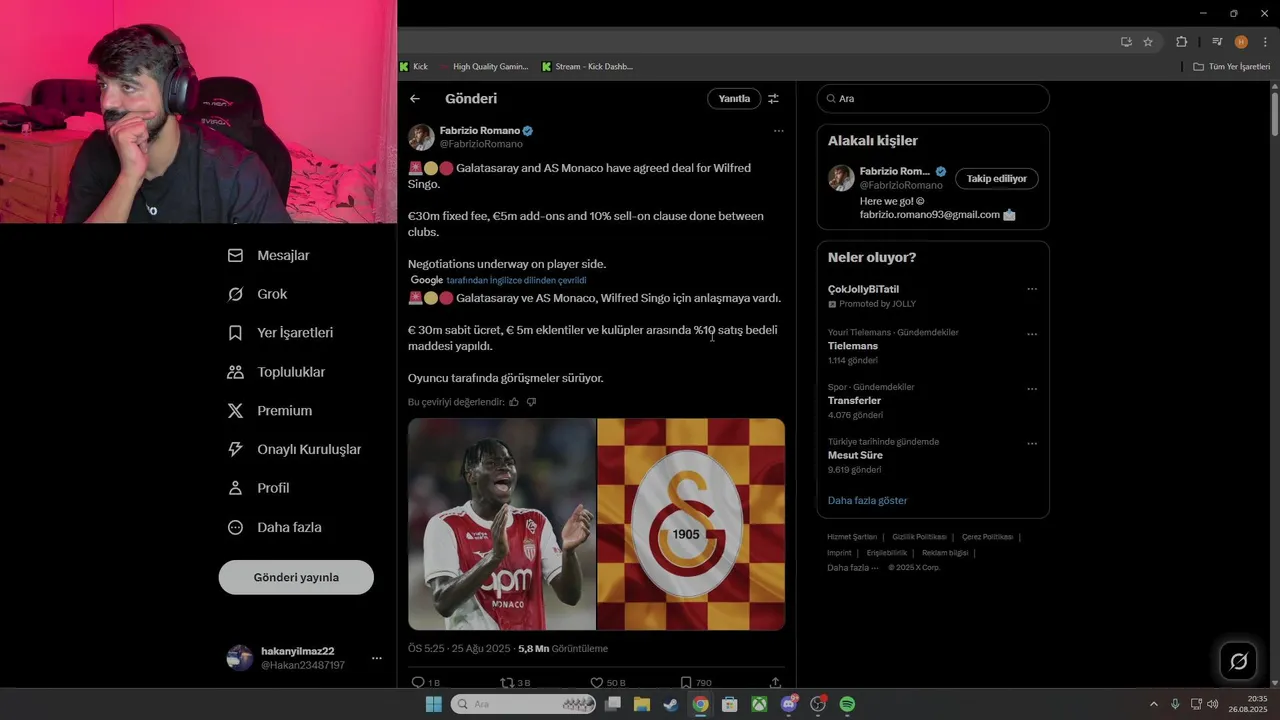Click the taskbar search box
The image size is (1280, 720).
tap(523, 704)
